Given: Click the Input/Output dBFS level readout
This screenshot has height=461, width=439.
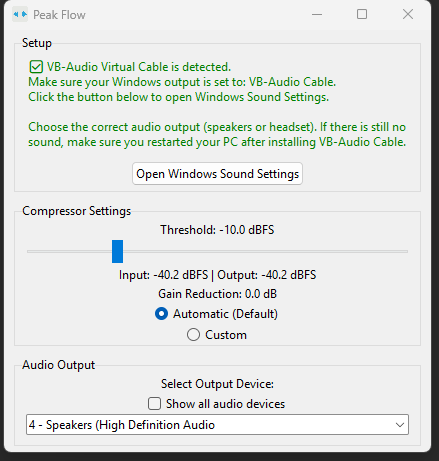Looking at the screenshot, I should pos(217,275).
